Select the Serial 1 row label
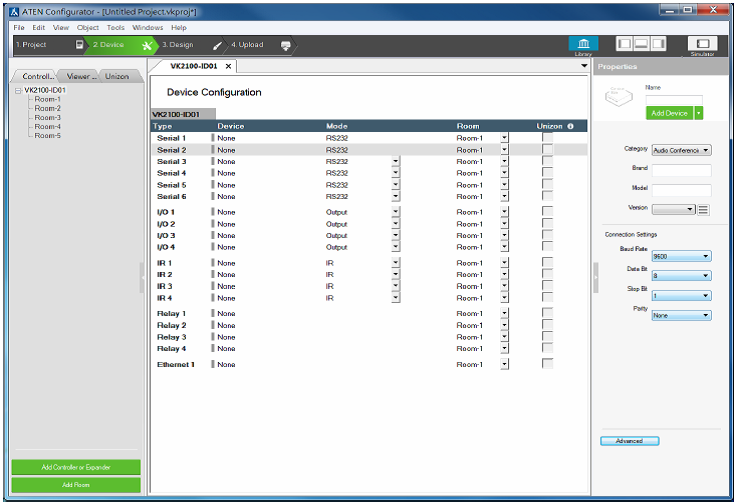The width and height of the screenshot is (736, 504). pos(171,138)
